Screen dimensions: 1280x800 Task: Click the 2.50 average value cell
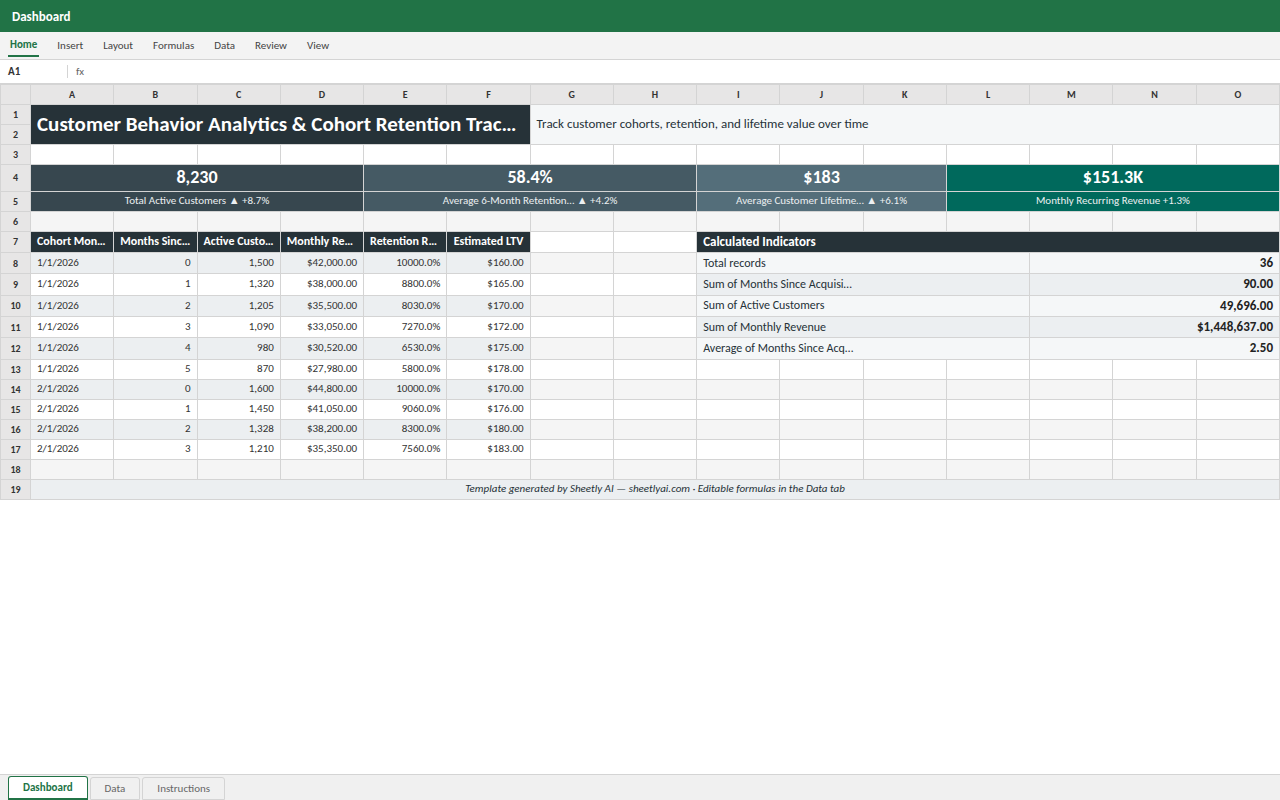(1155, 349)
